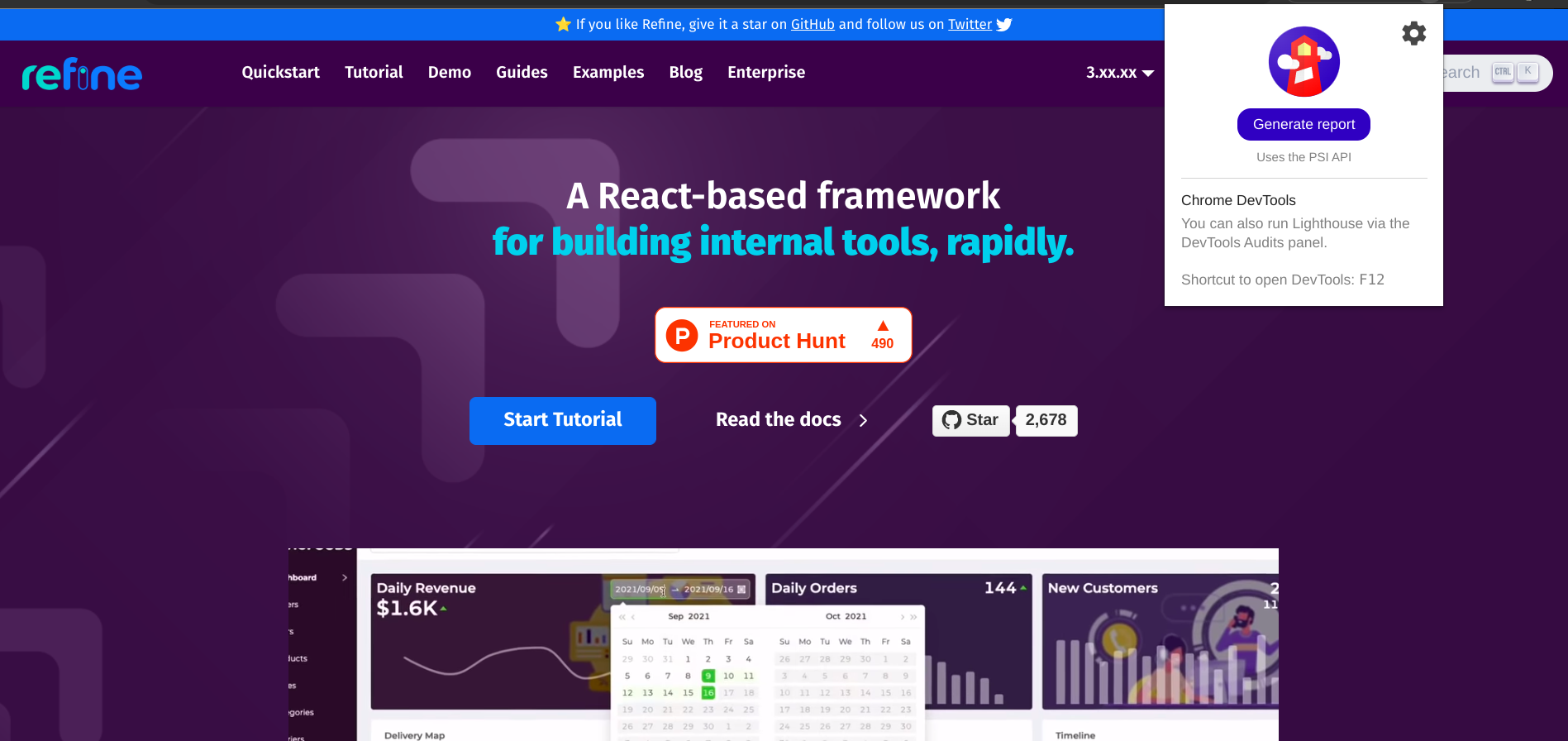This screenshot has width=1568, height=741.
Task: Follow the GitHub link in banner
Action: point(813,24)
